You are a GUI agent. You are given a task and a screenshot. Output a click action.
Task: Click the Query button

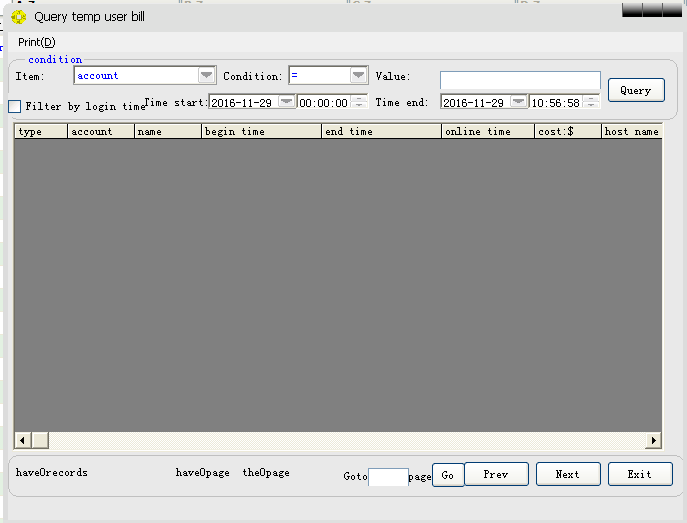pyautogui.click(x=636, y=90)
